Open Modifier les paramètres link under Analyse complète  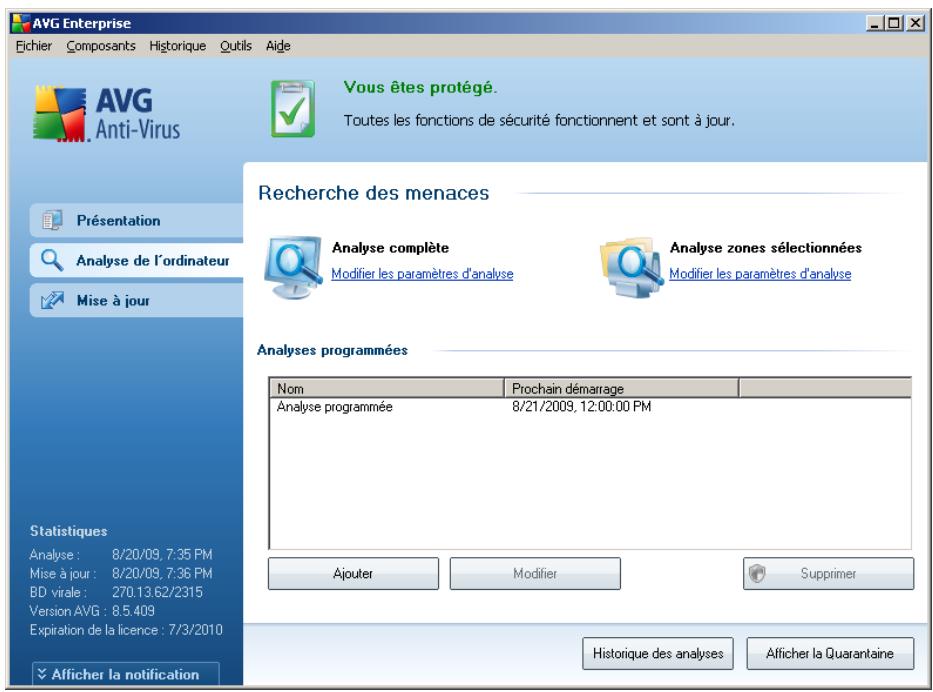[x=422, y=274]
